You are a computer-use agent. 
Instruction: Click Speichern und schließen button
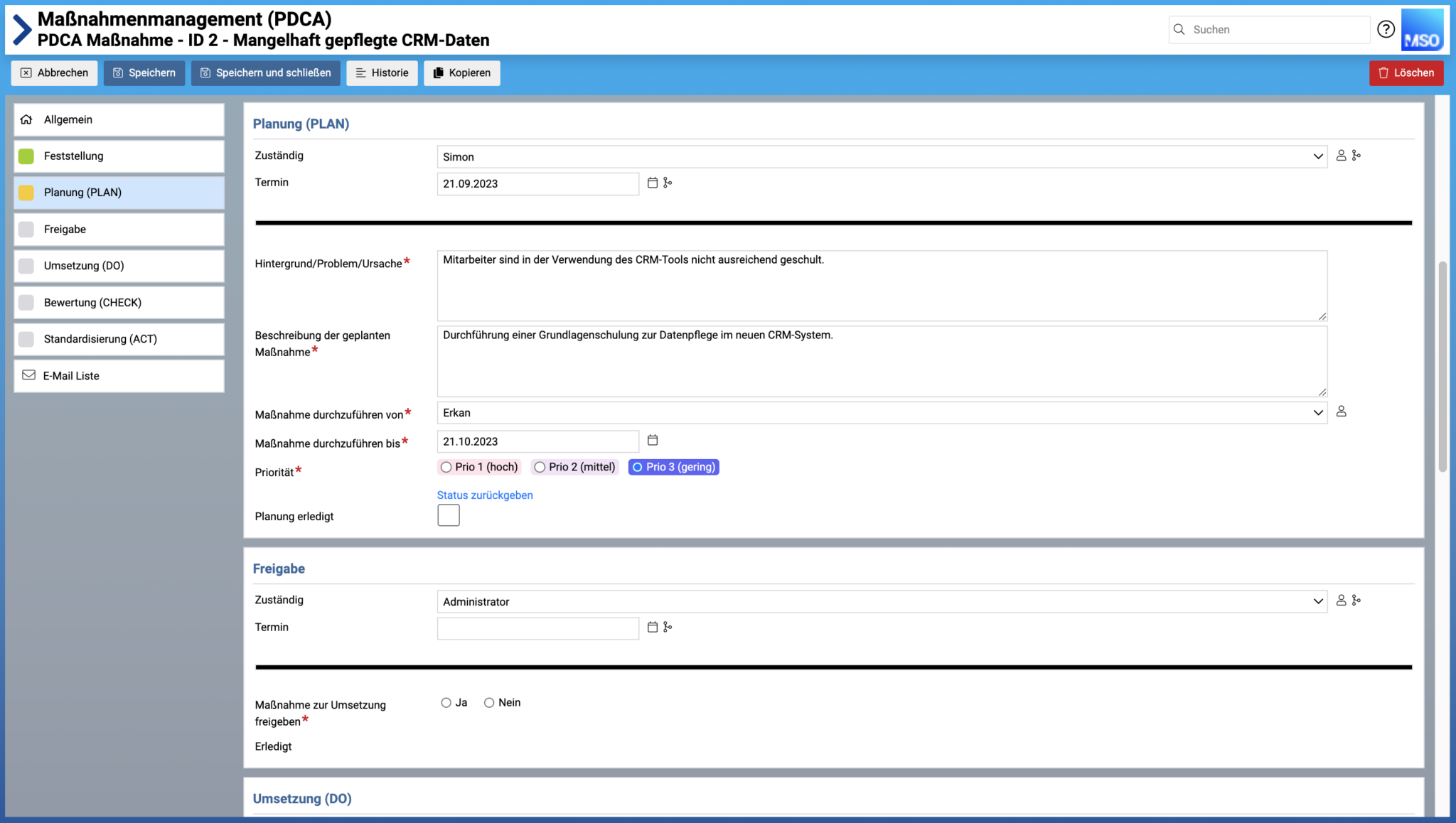click(265, 73)
